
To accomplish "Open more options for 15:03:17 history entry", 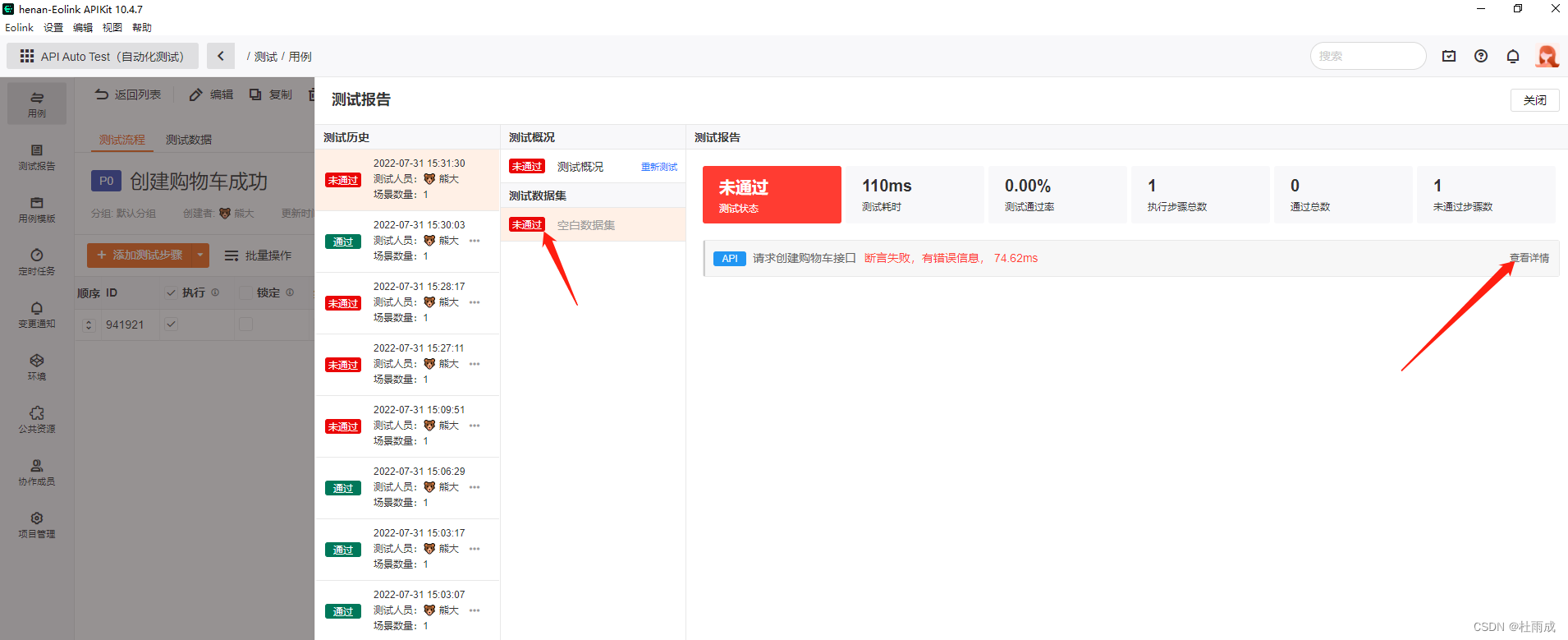I will coord(475,549).
